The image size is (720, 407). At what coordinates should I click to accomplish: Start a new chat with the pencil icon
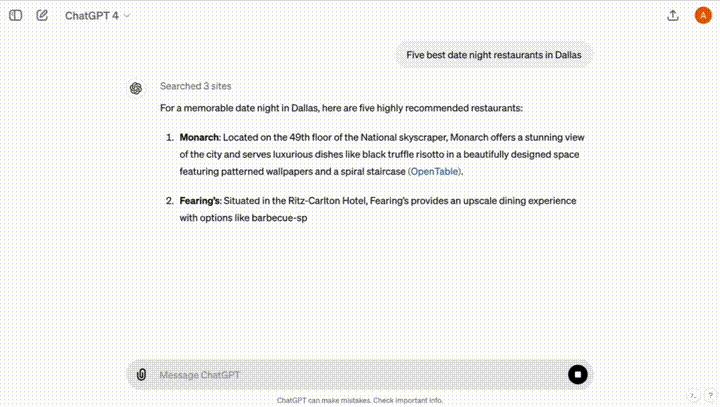42,16
